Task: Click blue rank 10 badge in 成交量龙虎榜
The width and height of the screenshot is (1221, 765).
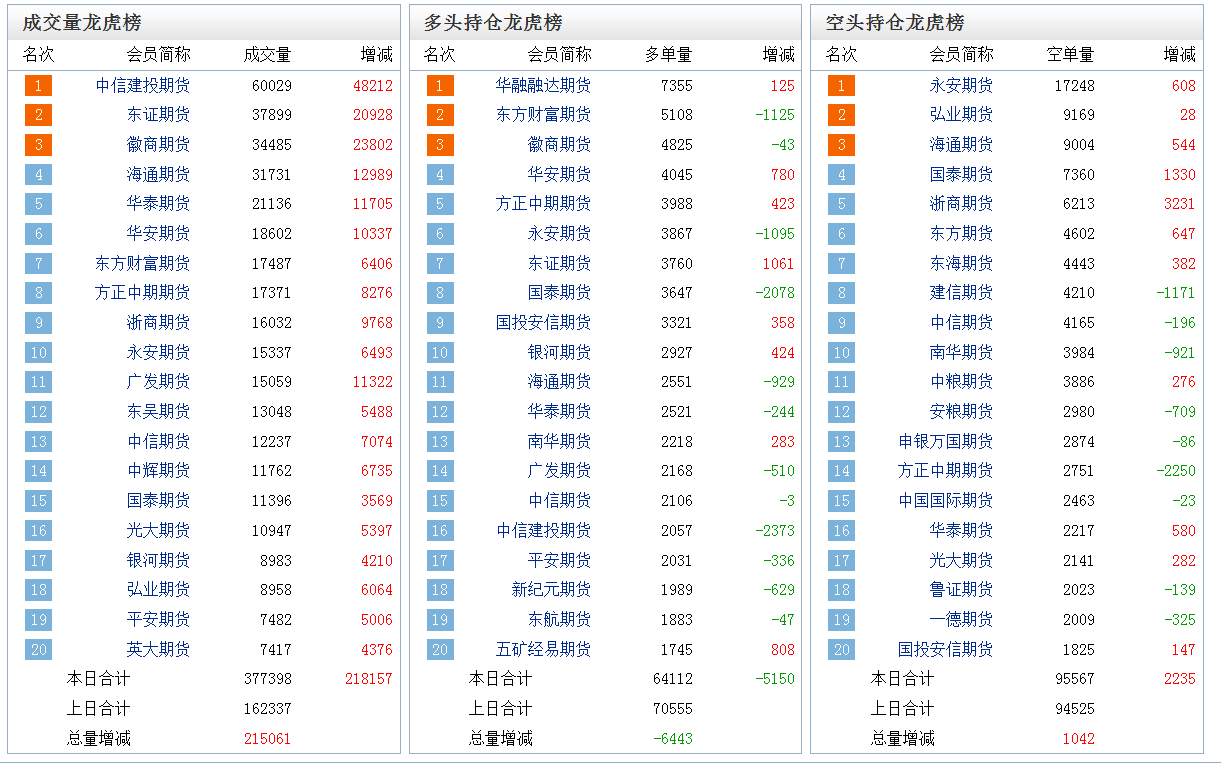Action: (38, 353)
